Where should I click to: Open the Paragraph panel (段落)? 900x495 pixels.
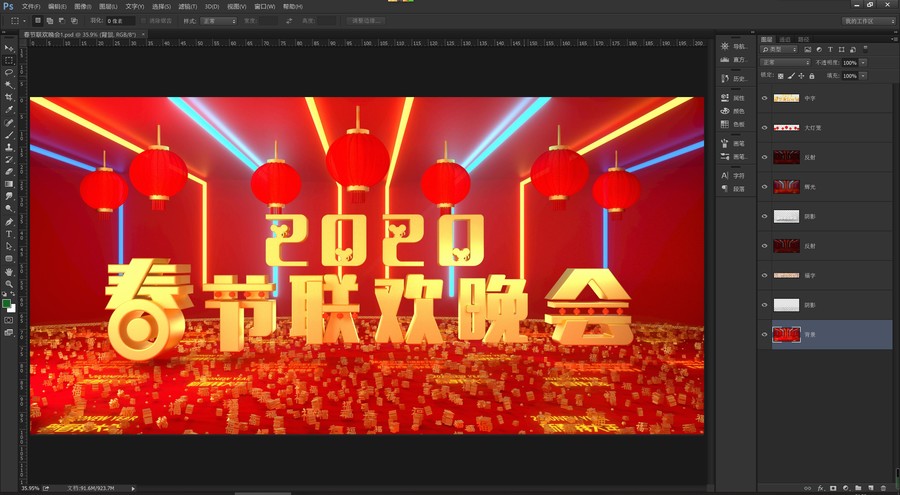[735, 189]
